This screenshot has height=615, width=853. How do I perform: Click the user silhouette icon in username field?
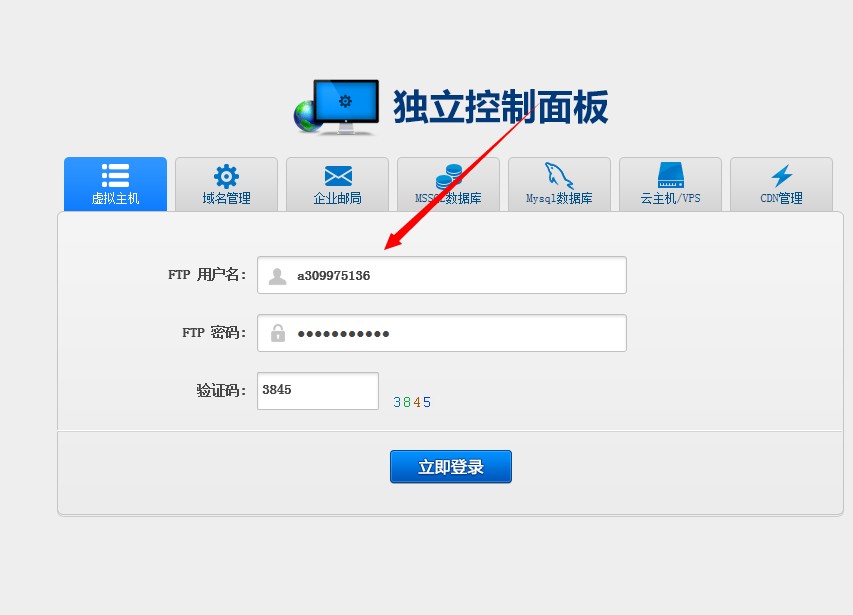(277, 276)
